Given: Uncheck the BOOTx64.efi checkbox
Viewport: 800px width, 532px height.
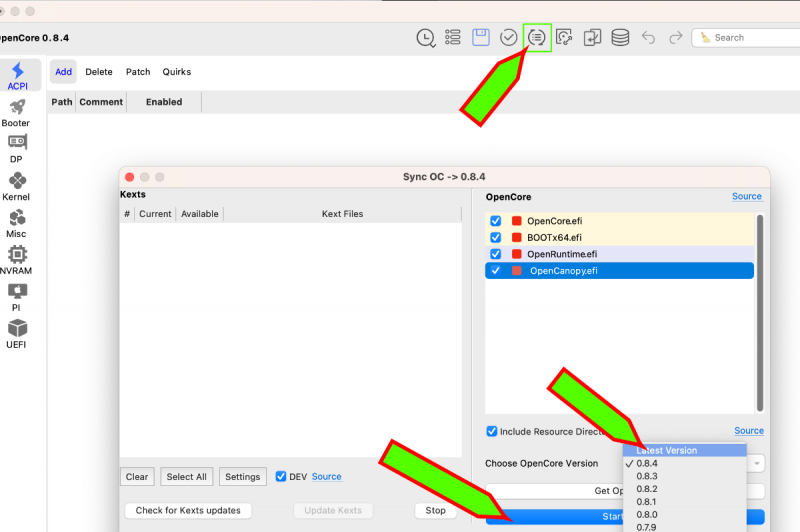Looking at the screenshot, I should click(x=495, y=237).
